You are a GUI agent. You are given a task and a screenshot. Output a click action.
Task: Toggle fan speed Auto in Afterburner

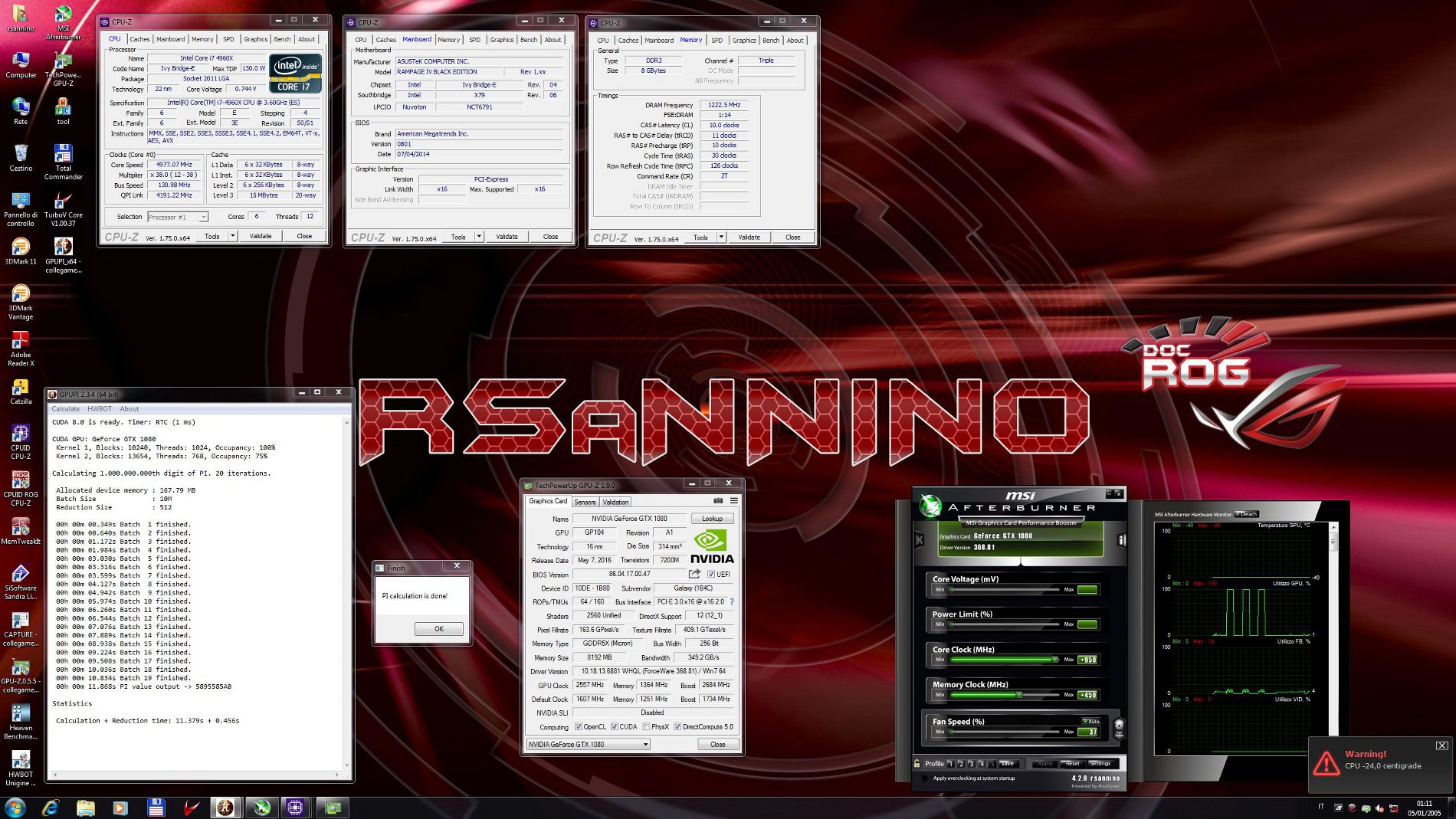(1091, 721)
